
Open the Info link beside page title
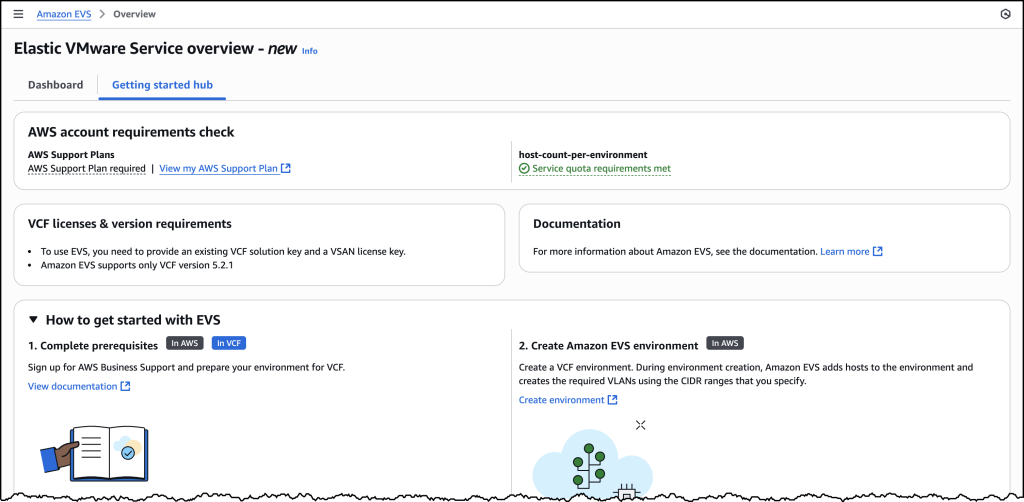(309, 51)
